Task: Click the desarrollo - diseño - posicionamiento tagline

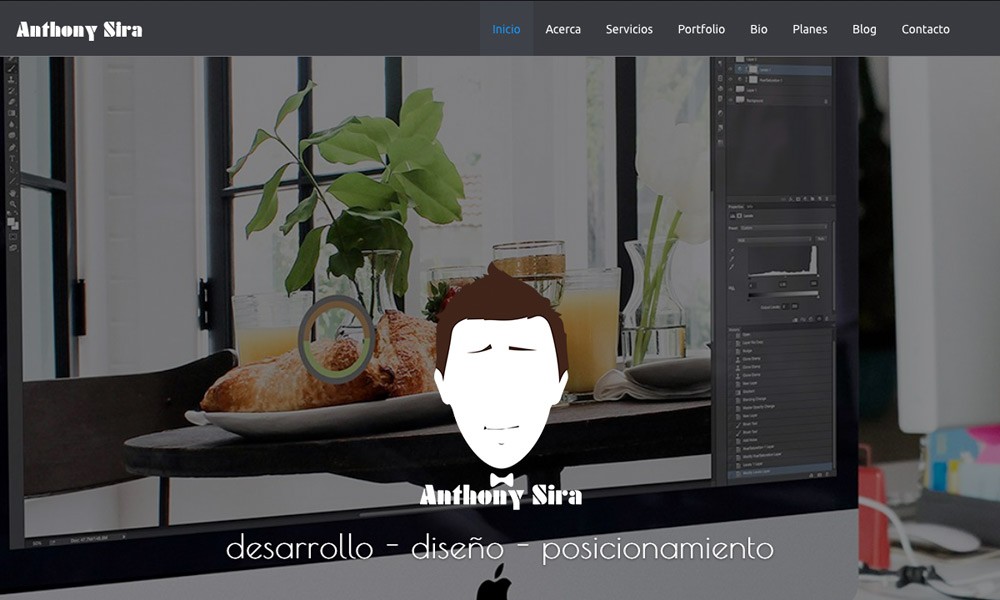Action: (x=500, y=548)
